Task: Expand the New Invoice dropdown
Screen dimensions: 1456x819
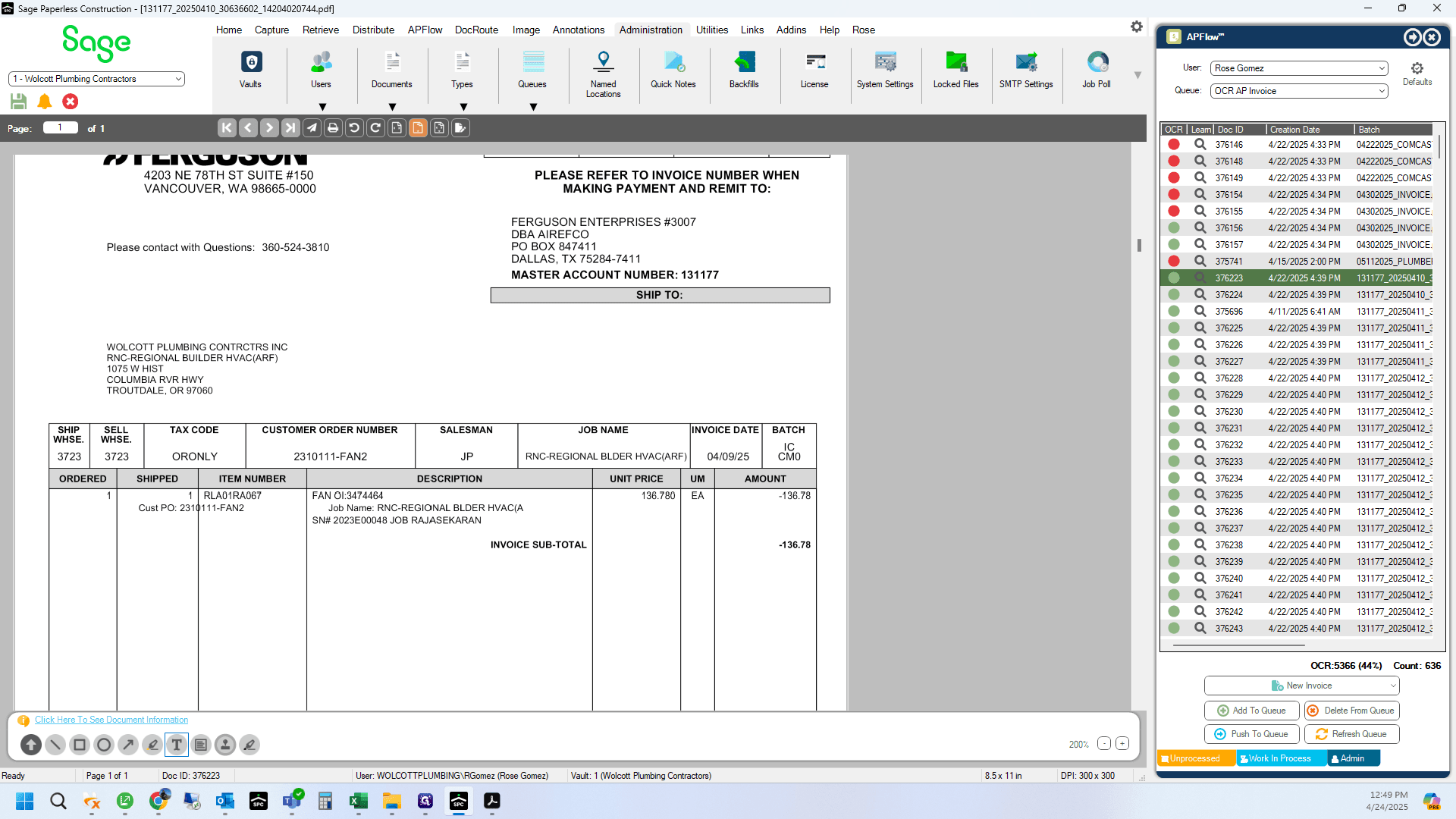Action: point(1301,686)
